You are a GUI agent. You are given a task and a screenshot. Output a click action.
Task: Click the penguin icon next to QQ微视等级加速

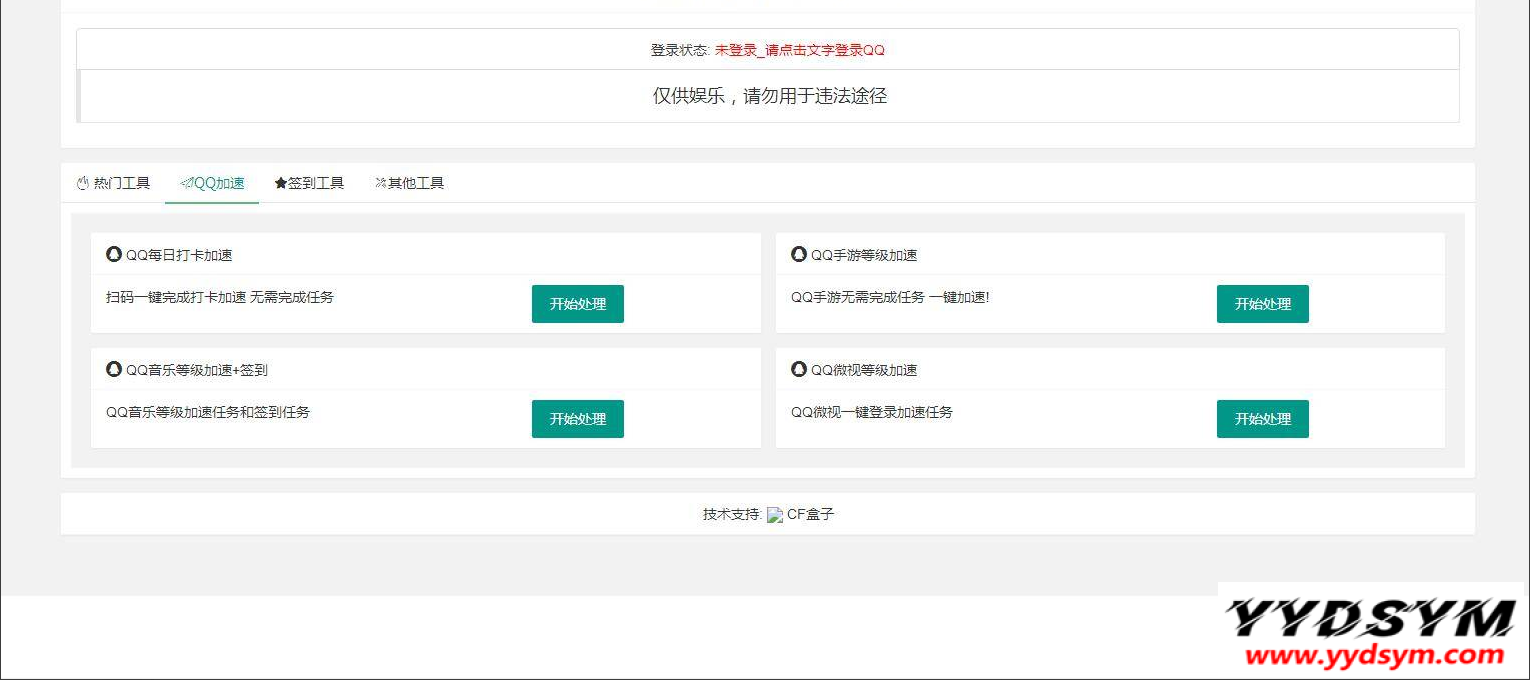coord(799,369)
